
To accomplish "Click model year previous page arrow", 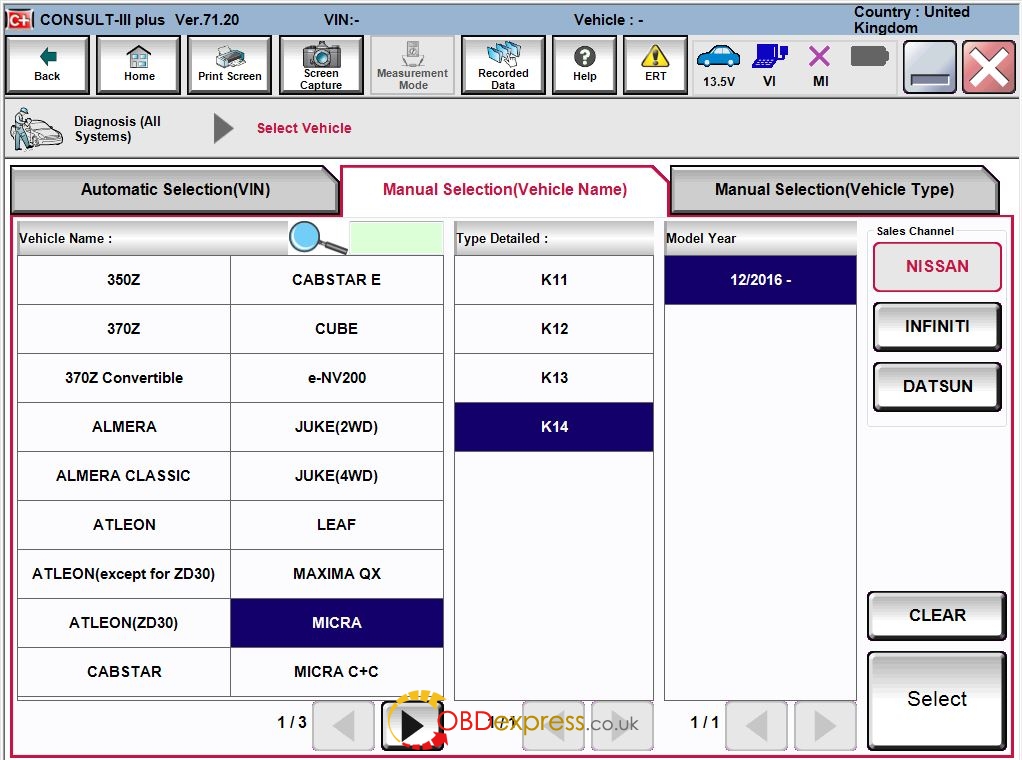I will [x=756, y=725].
